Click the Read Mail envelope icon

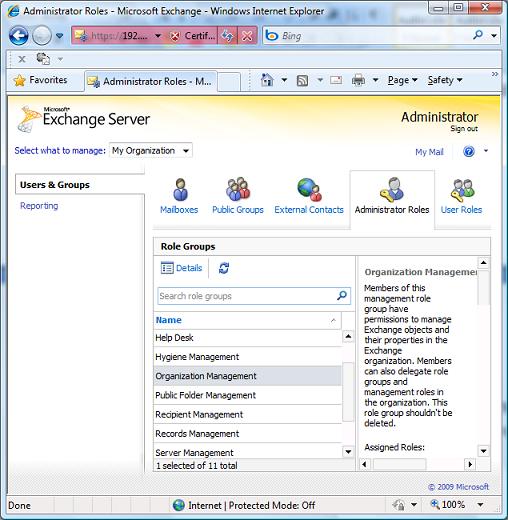click(x=336, y=80)
